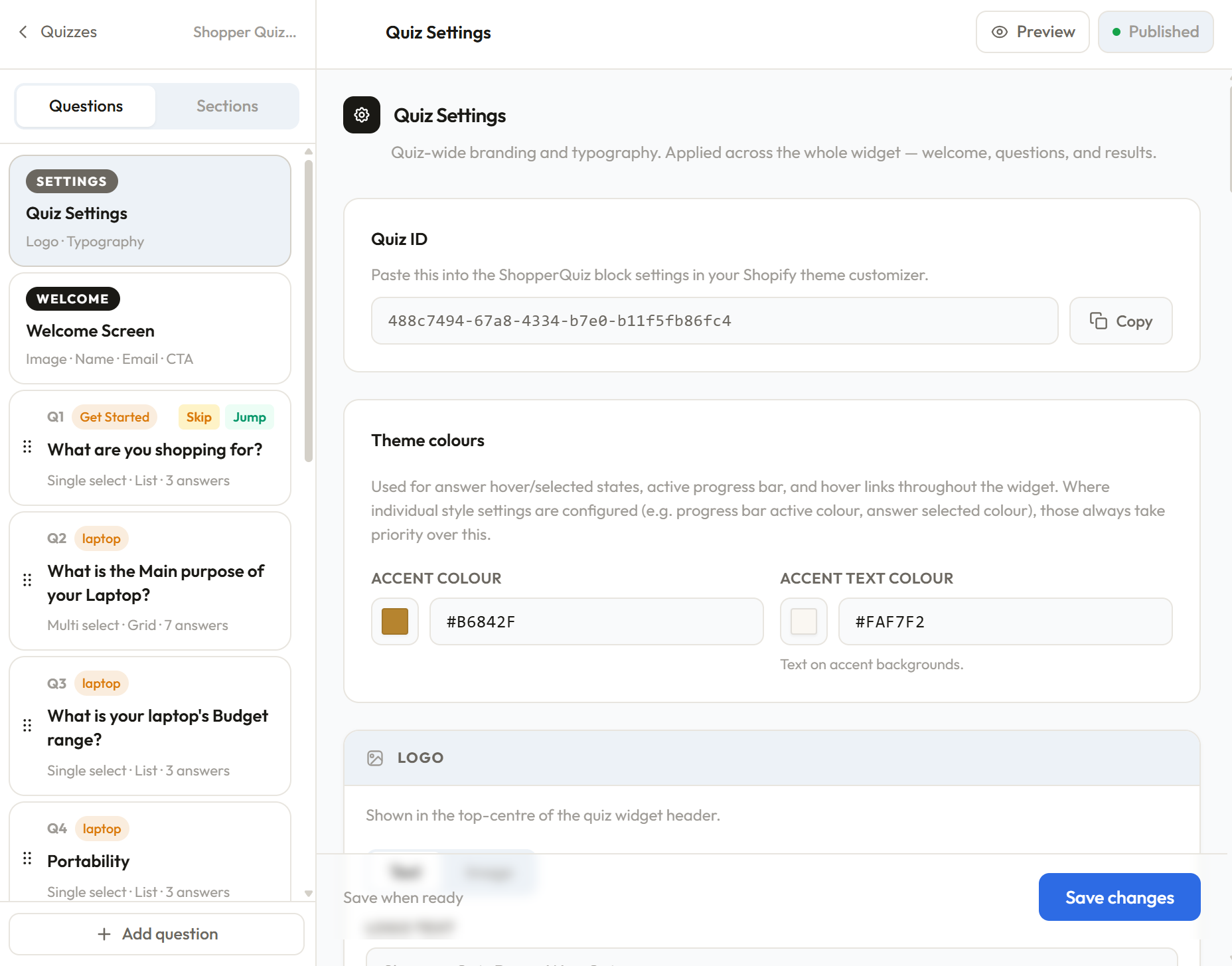Click 'Text on accent backgrounds.' note
Screen dimensions: 1232x966
coord(872,665)
